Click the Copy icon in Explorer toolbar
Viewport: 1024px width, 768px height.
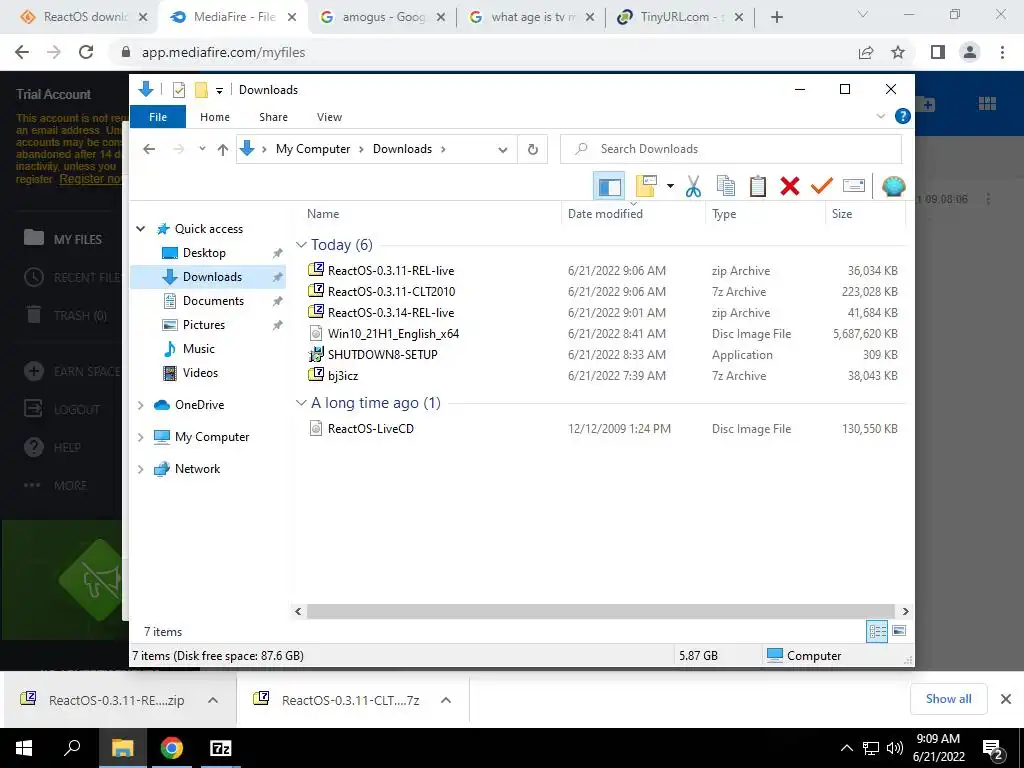(726, 186)
